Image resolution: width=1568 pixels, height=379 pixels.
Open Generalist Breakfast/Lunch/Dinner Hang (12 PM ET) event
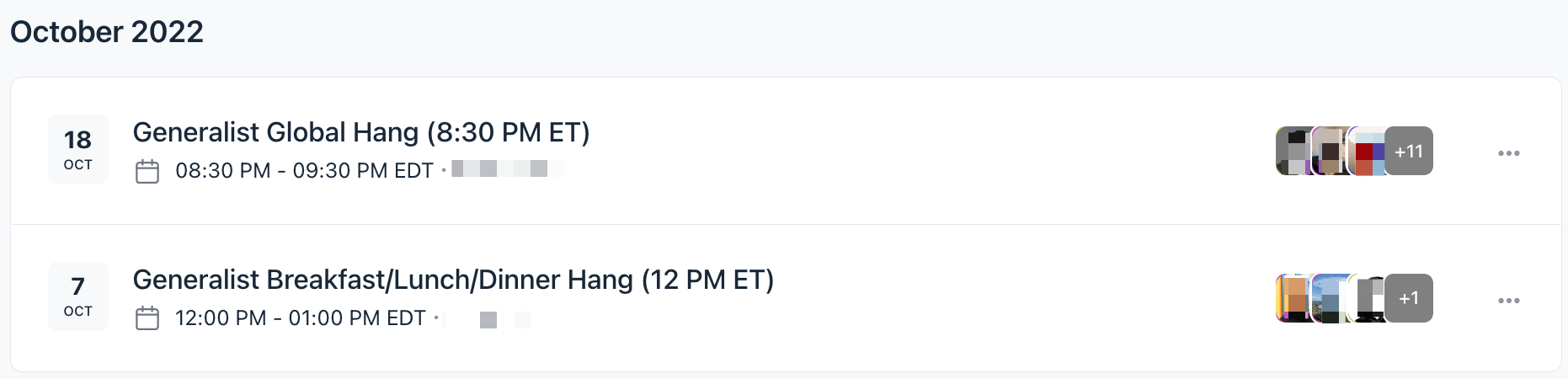[x=453, y=280]
